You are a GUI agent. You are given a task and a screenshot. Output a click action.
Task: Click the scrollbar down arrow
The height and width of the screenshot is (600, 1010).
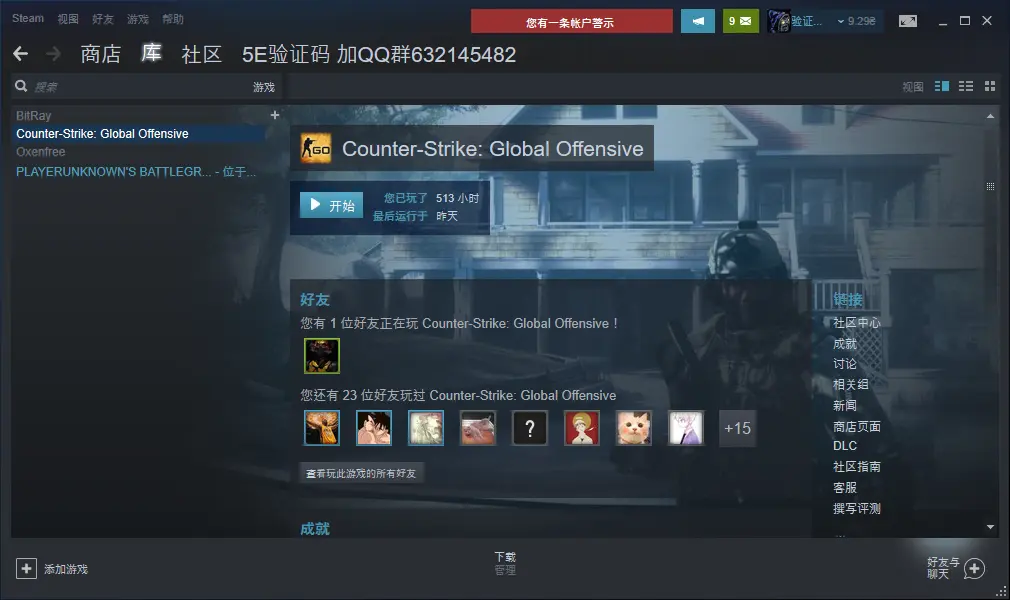tap(990, 527)
